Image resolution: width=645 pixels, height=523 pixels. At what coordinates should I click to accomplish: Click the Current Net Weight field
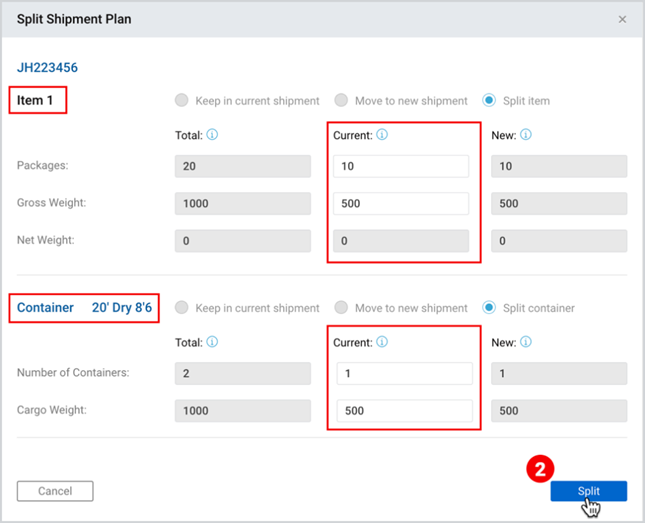(x=401, y=241)
